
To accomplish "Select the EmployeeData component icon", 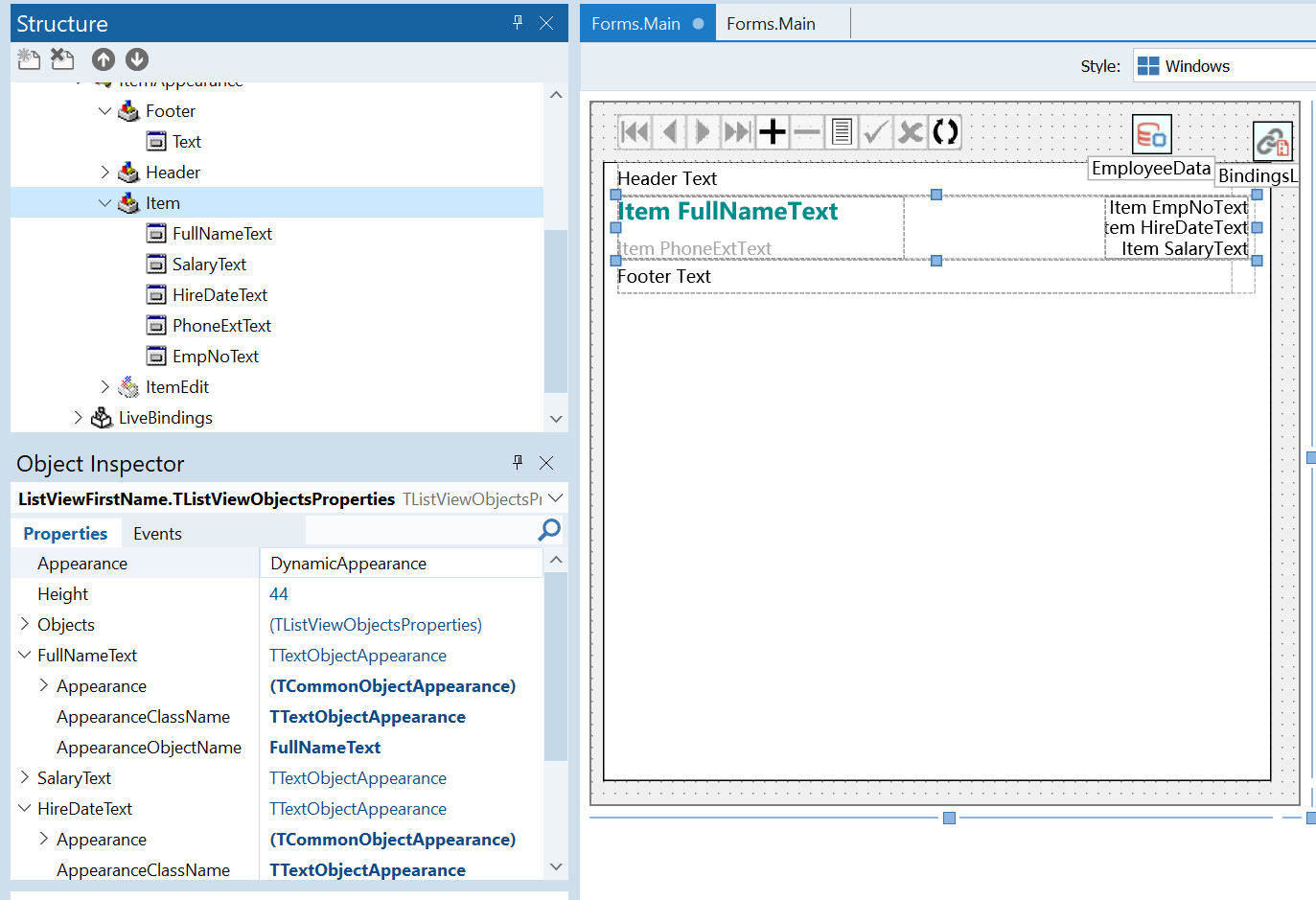I will 1151,135.
